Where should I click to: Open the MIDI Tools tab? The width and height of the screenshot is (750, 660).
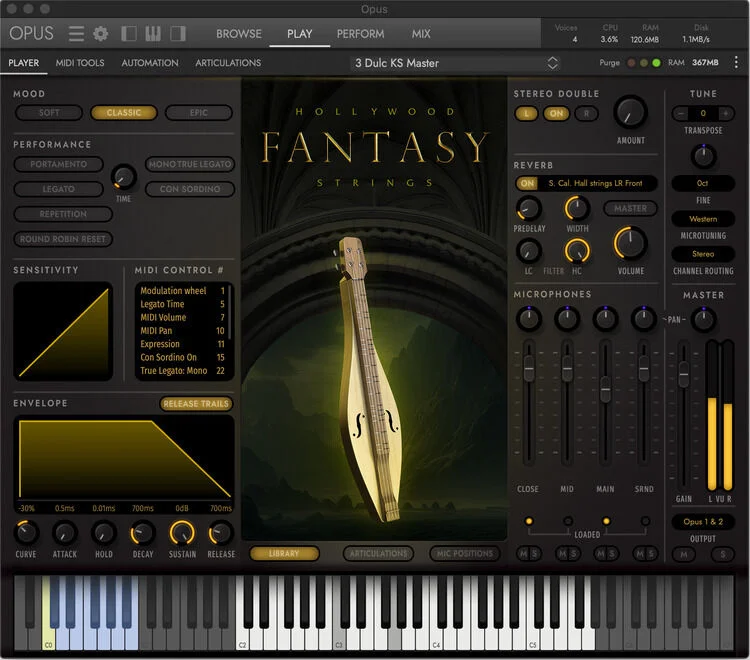tap(80, 63)
